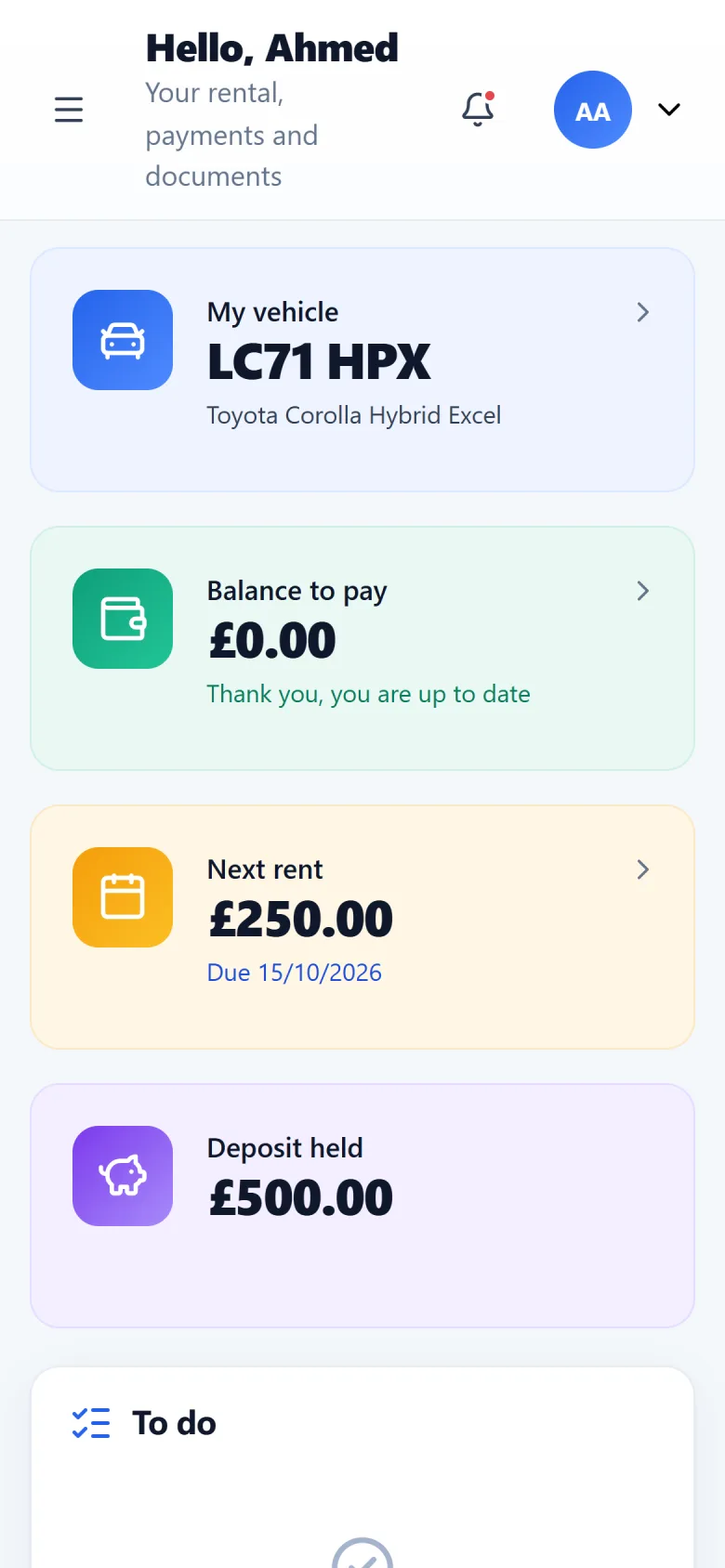This screenshot has height=1568, width=725.
Task: Click the green wallet balance icon
Action: (123, 619)
